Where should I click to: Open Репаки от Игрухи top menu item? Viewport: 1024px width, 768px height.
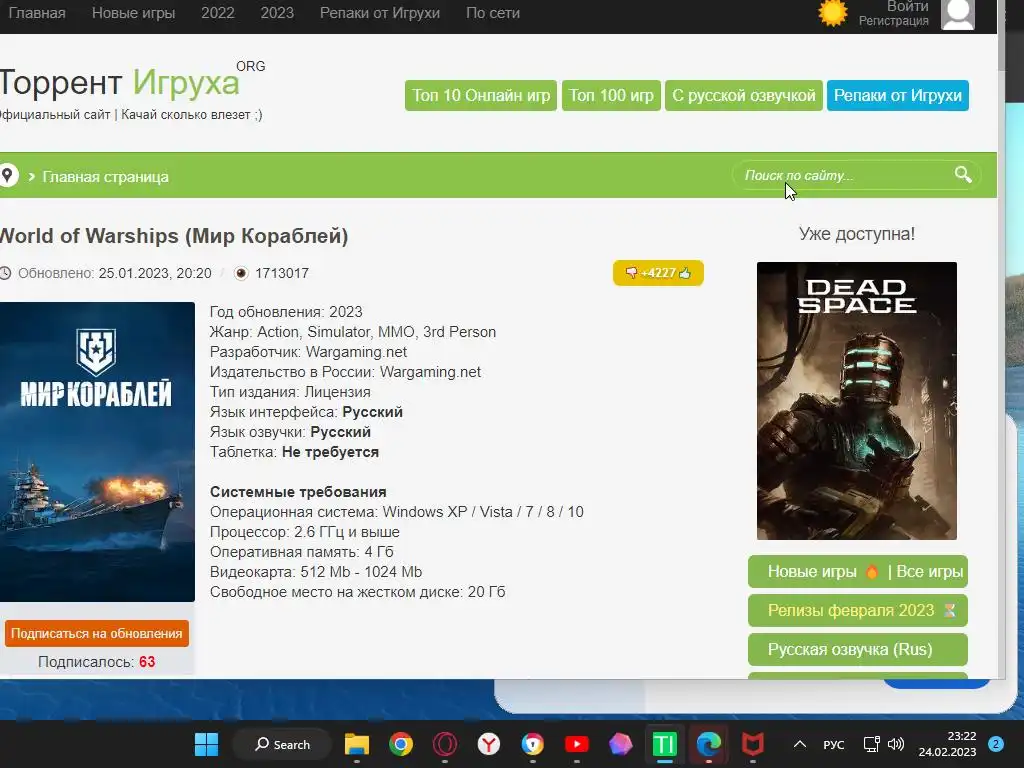pos(379,12)
